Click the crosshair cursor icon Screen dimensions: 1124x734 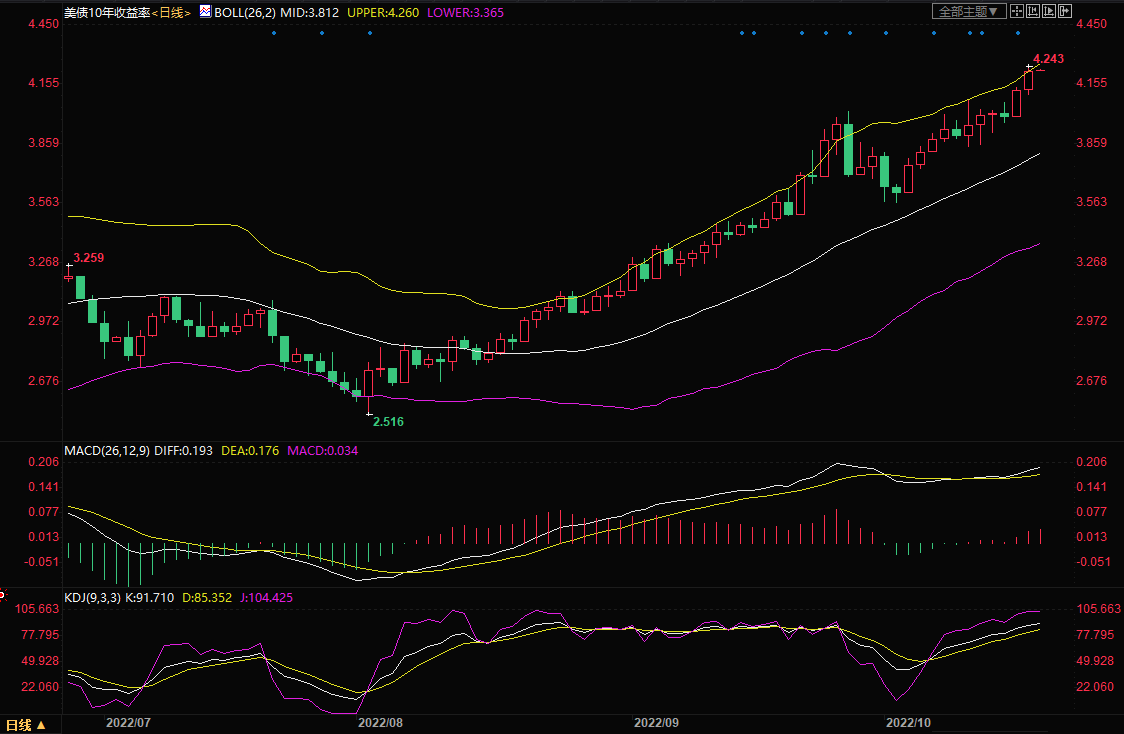(1016, 11)
